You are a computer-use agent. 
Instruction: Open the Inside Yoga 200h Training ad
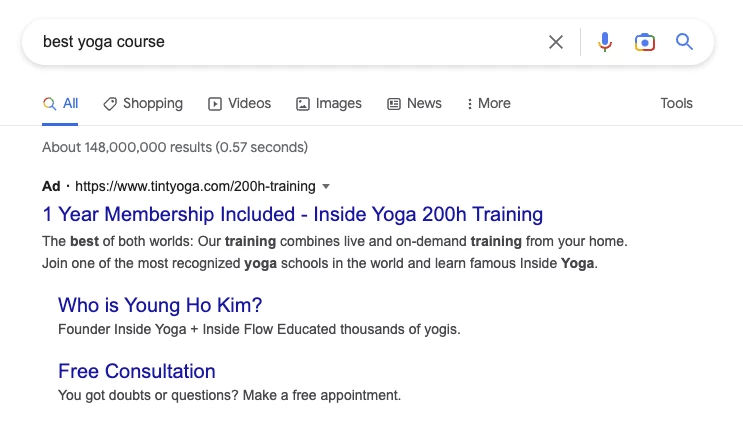coord(292,214)
